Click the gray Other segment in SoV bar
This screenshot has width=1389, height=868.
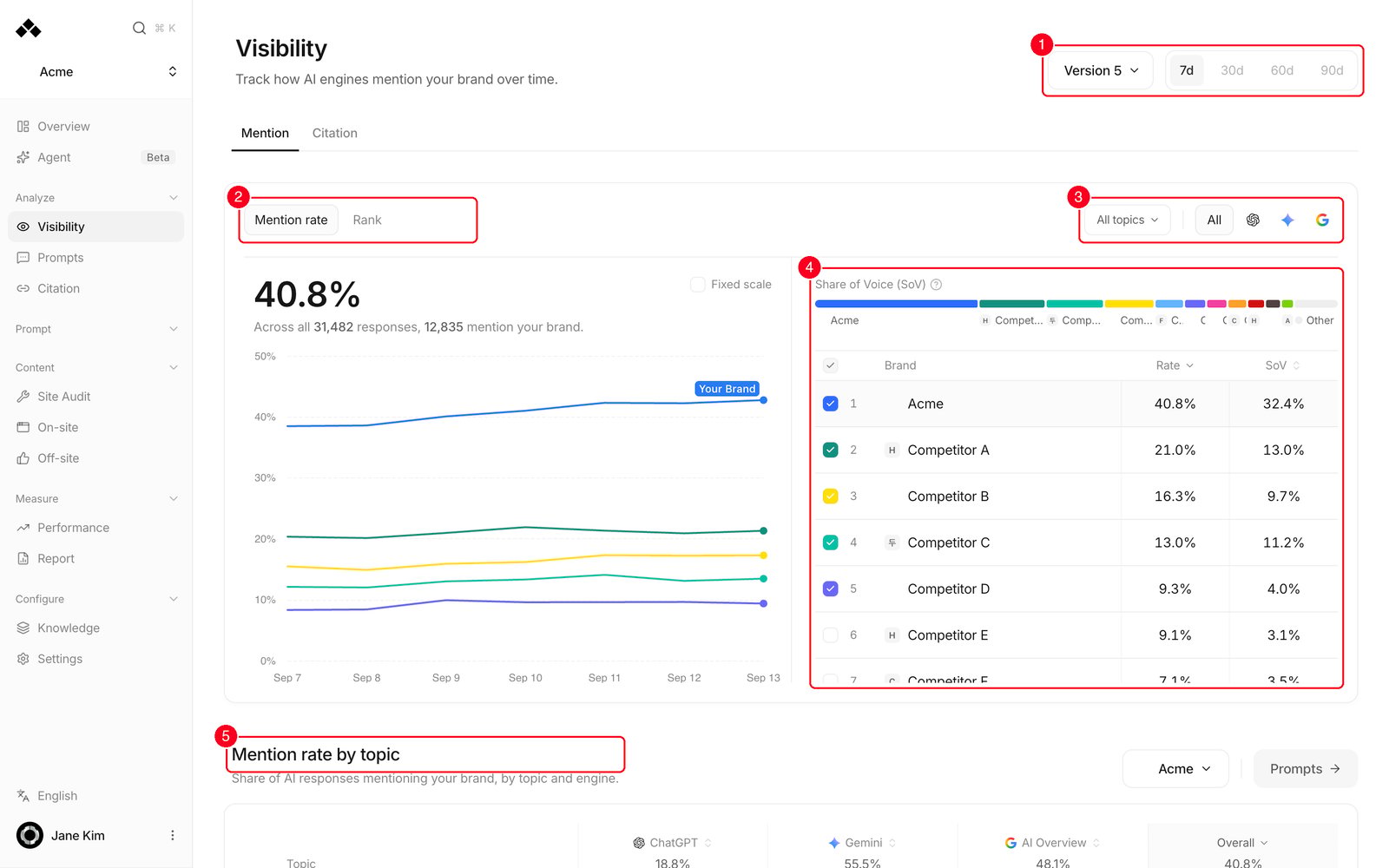pyautogui.click(x=1315, y=304)
